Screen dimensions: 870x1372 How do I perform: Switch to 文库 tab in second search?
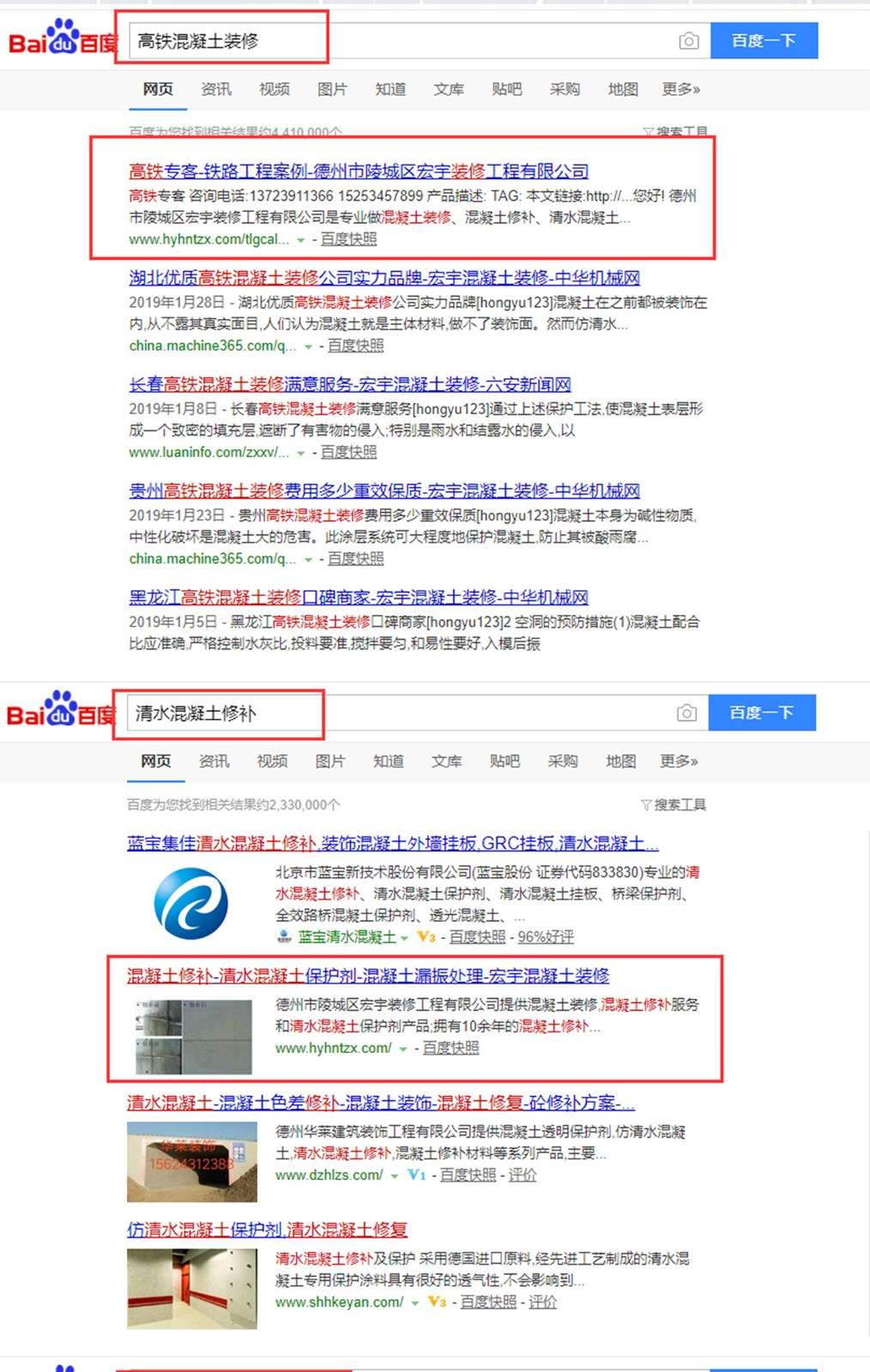pos(446,761)
